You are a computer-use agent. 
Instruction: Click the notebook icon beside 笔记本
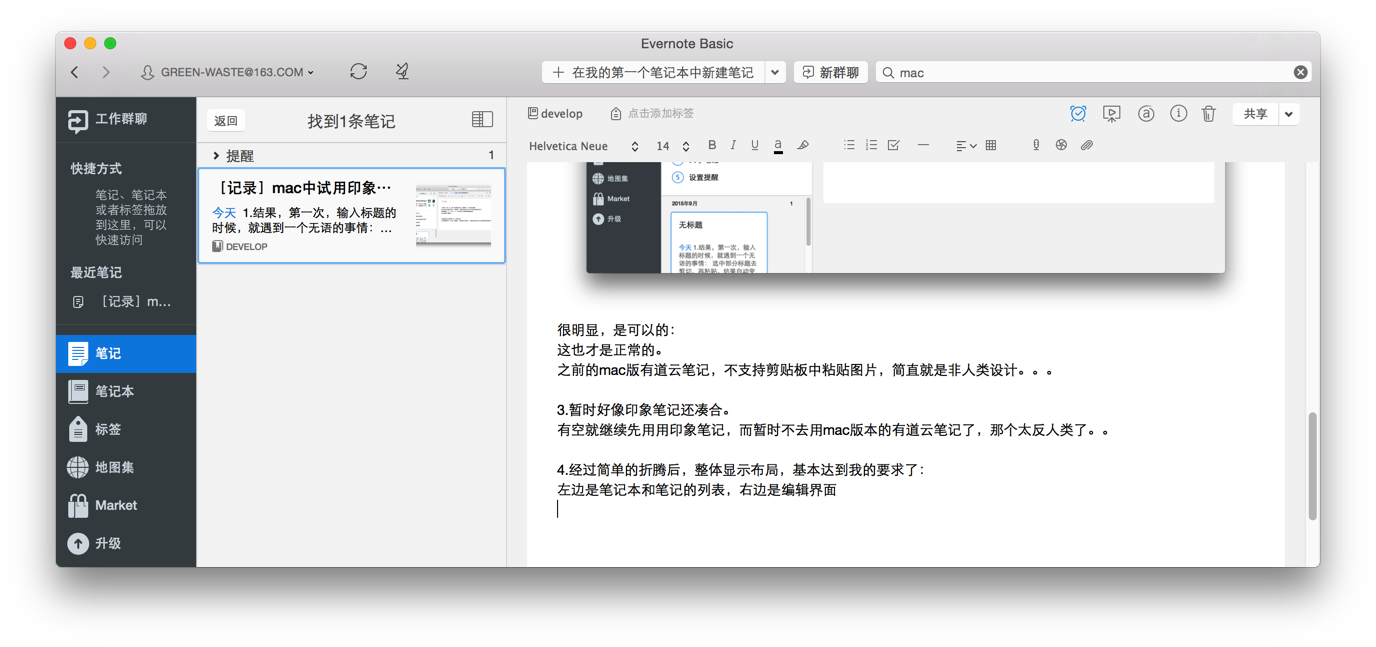(78, 392)
